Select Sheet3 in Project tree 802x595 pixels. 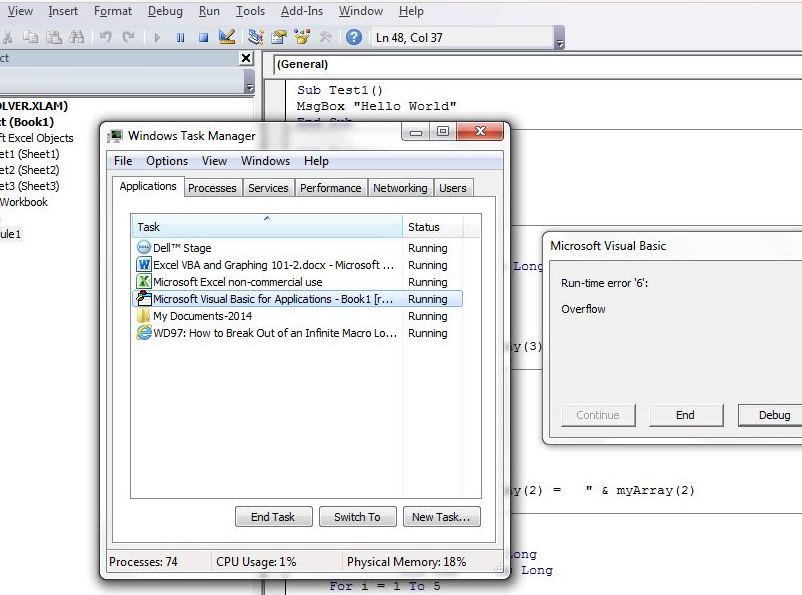(30, 186)
